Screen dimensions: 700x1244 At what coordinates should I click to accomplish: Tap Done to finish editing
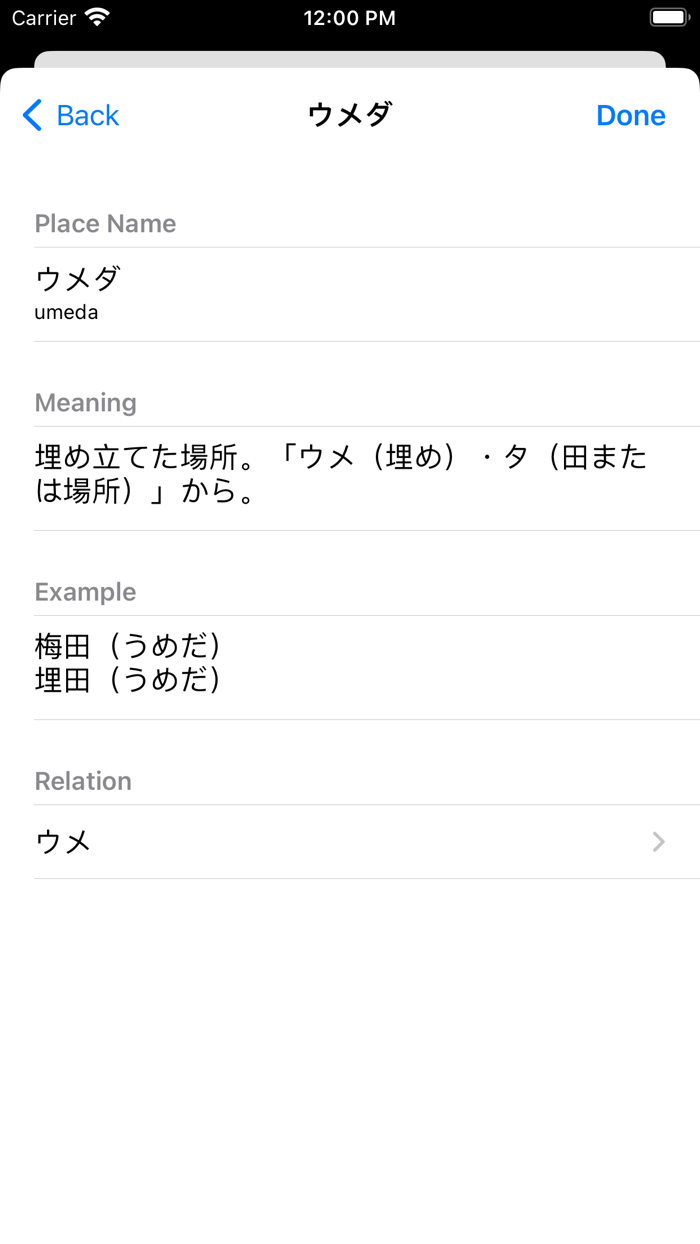click(x=630, y=115)
